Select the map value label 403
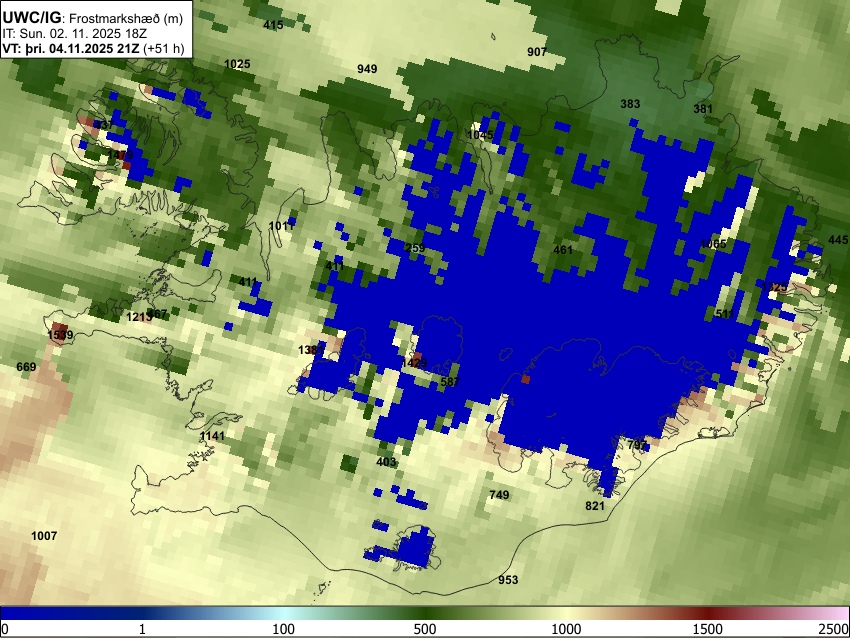Viewport: 850px width, 638px height. (386, 462)
